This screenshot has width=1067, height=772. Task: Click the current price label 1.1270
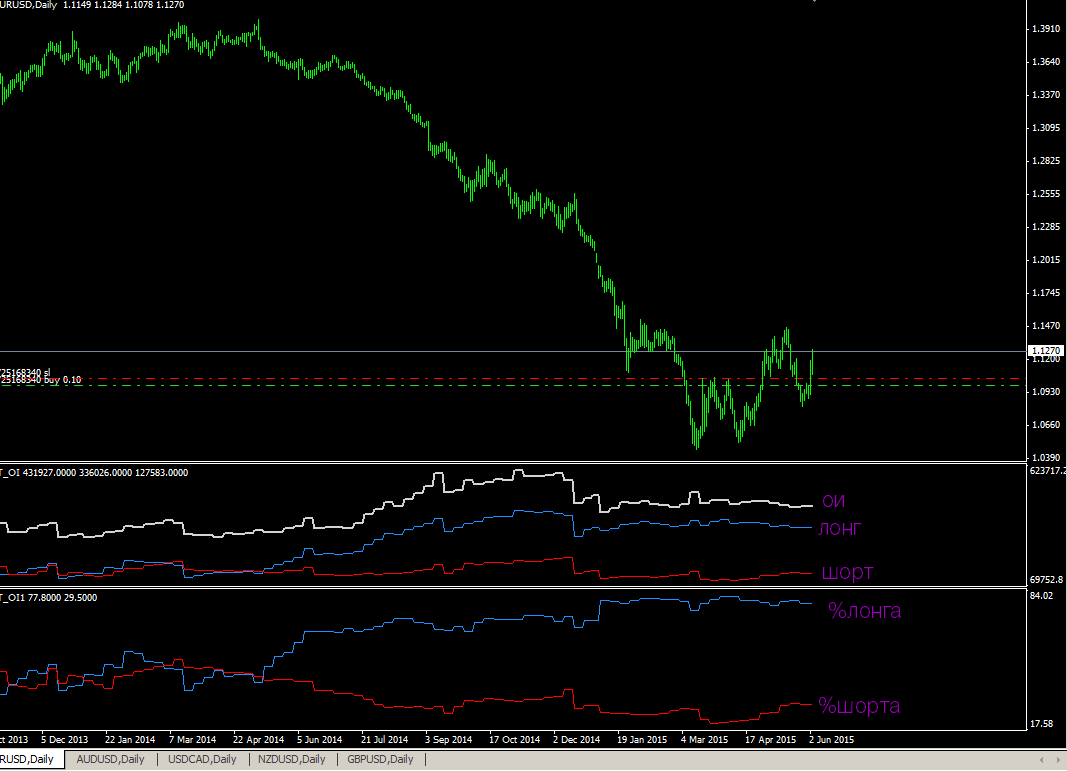[1045, 351]
